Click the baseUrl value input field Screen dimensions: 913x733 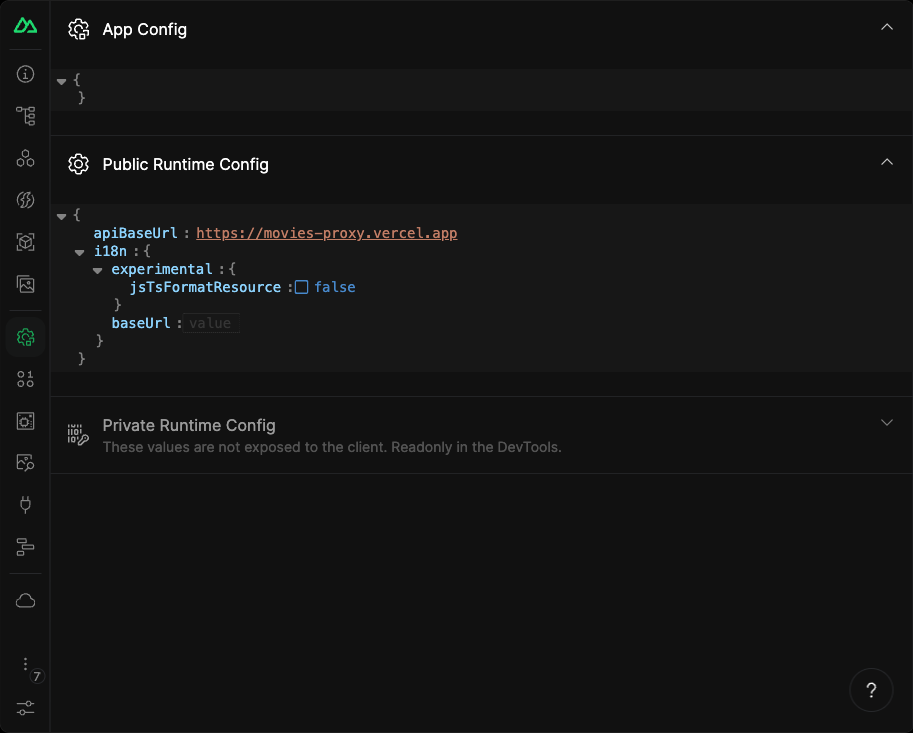pos(211,323)
